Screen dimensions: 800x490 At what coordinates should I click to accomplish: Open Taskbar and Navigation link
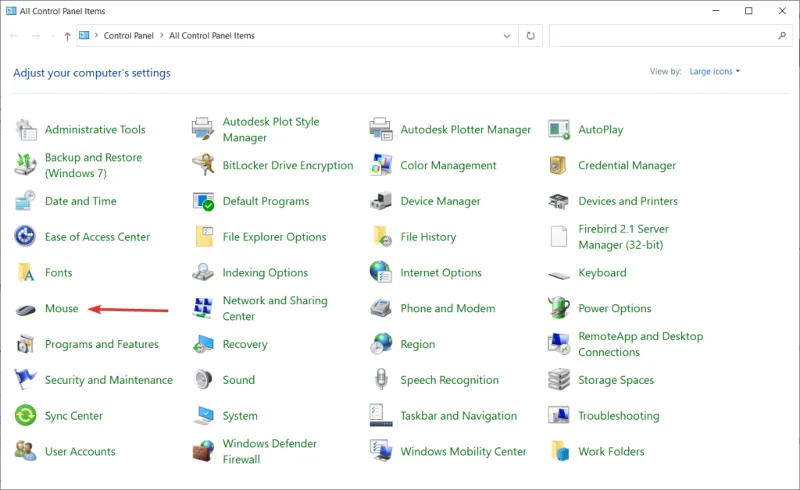tap(459, 415)
